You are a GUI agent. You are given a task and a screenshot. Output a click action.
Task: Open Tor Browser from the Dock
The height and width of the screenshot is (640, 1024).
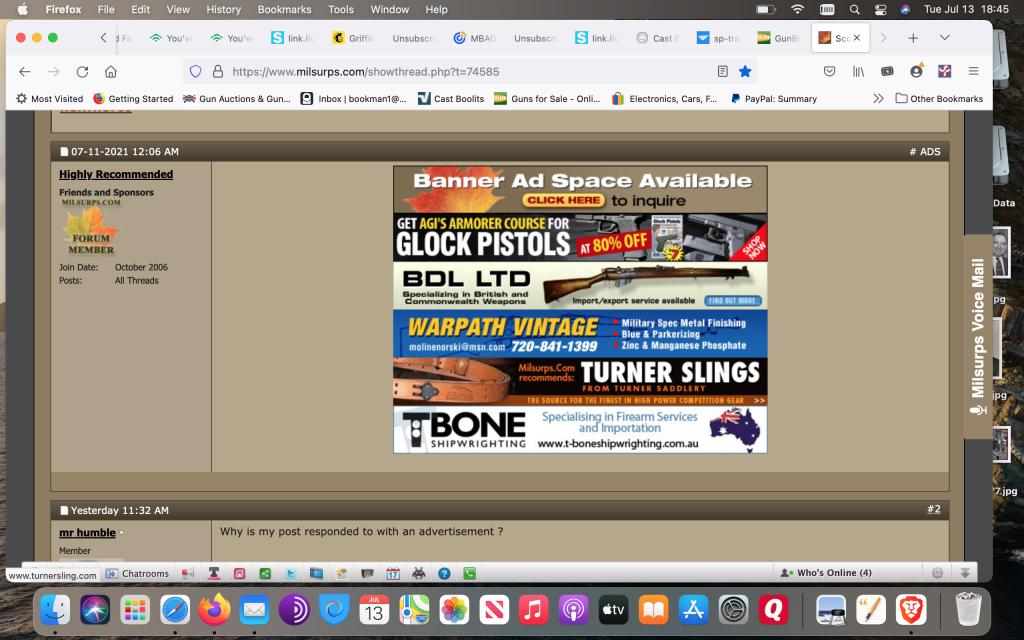295,610
